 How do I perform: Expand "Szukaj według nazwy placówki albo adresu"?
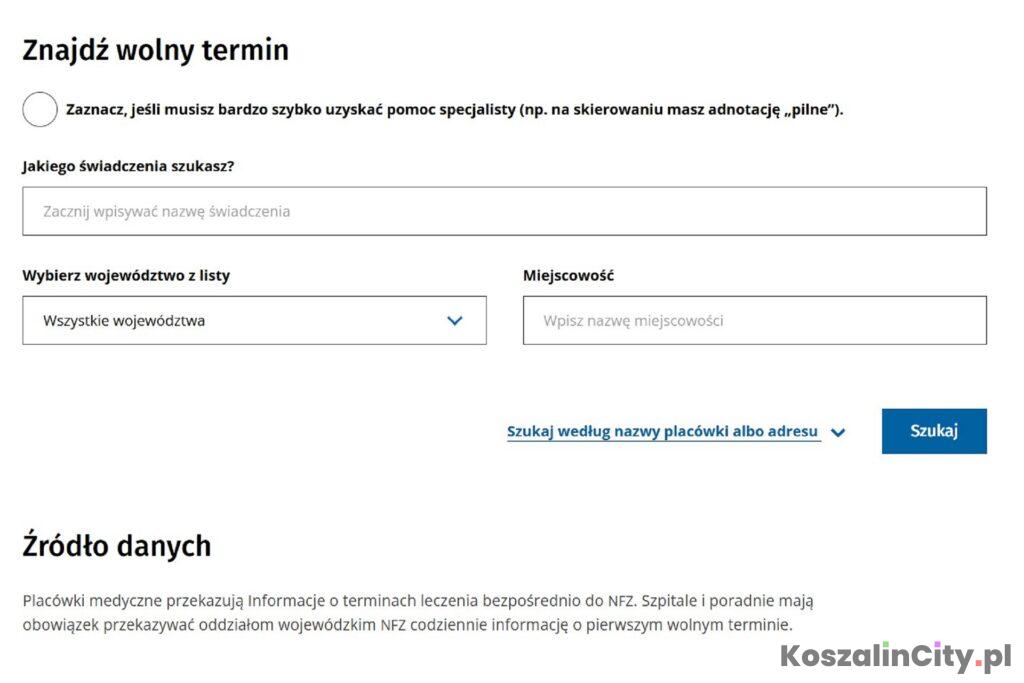tap(663, 432)
